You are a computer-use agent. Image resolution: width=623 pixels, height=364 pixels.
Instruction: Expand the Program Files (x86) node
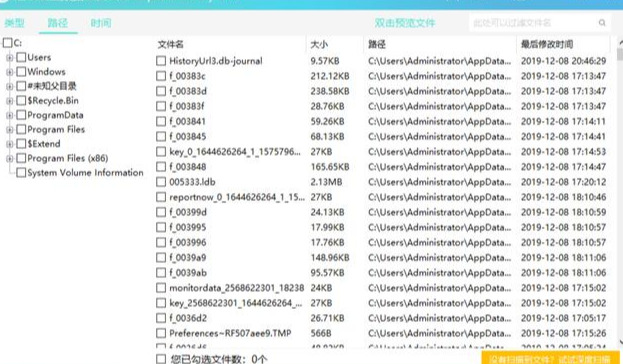(x=10, y=159)
